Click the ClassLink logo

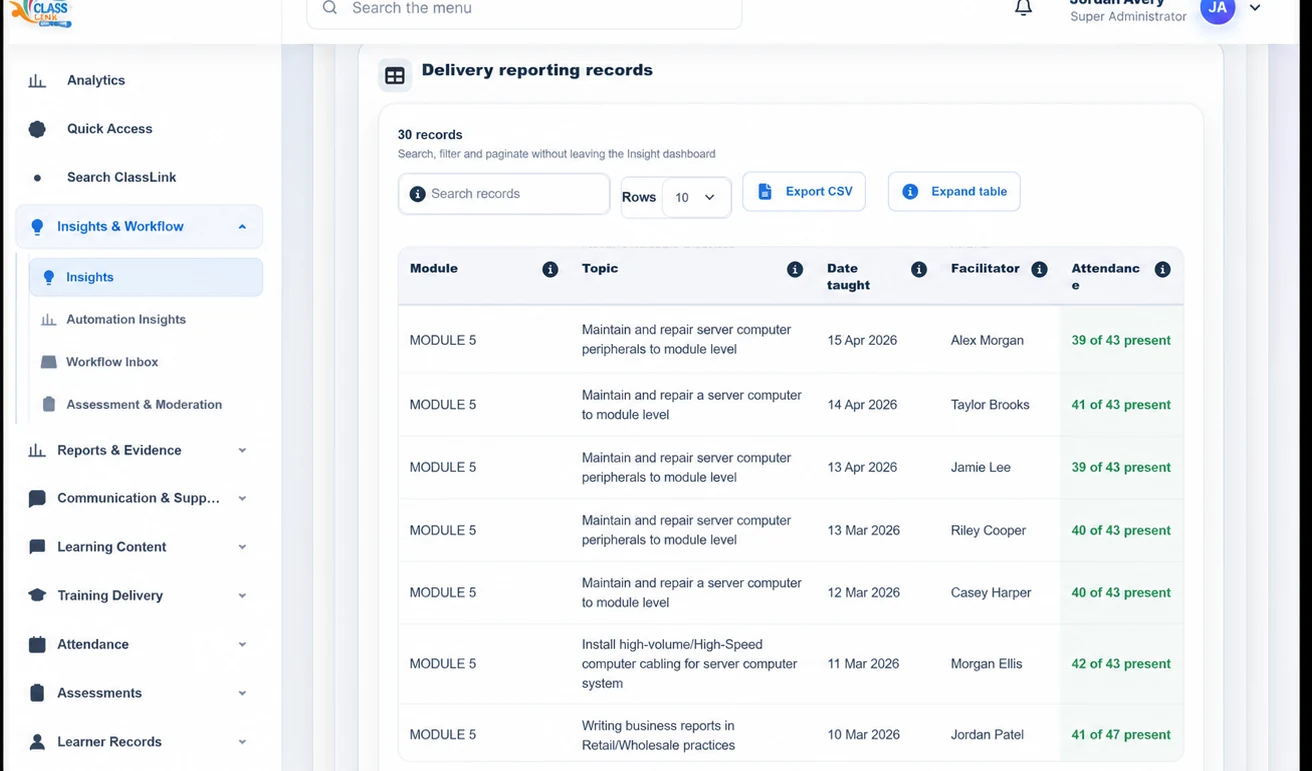[x=43, y=12]
